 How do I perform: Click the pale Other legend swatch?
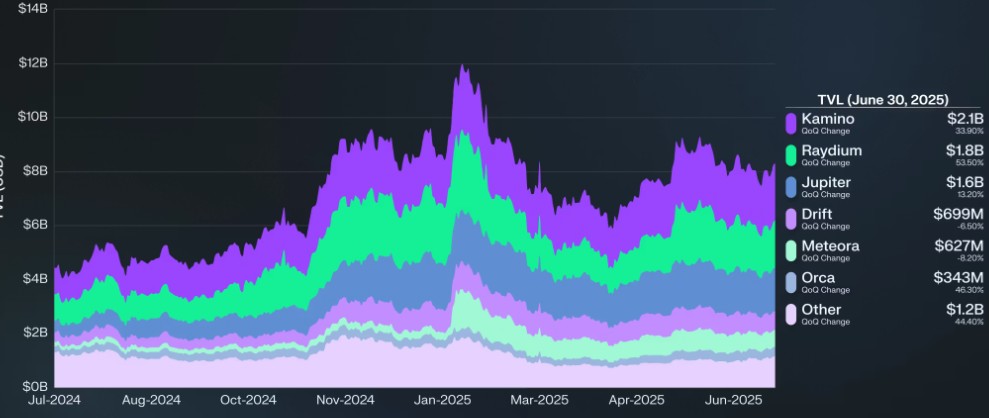coord(791,315)
